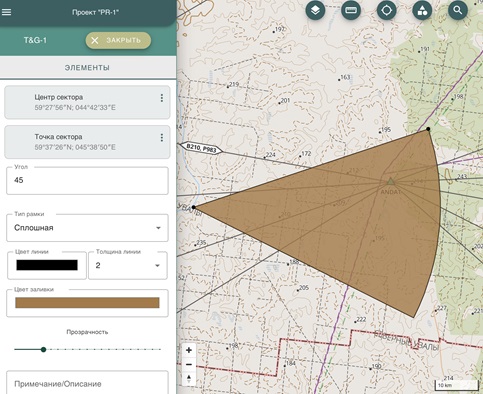Click the ЗАКРЫТЬ button
This screenshot has width=483, height=394.
(118, 40)
